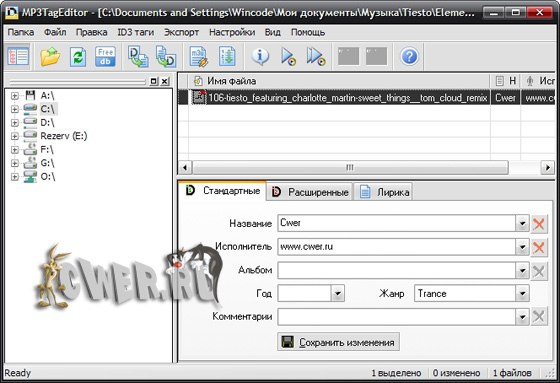Select the C:\ drive in tree
This screenshot has height=383, width=560.
point(48,109)
